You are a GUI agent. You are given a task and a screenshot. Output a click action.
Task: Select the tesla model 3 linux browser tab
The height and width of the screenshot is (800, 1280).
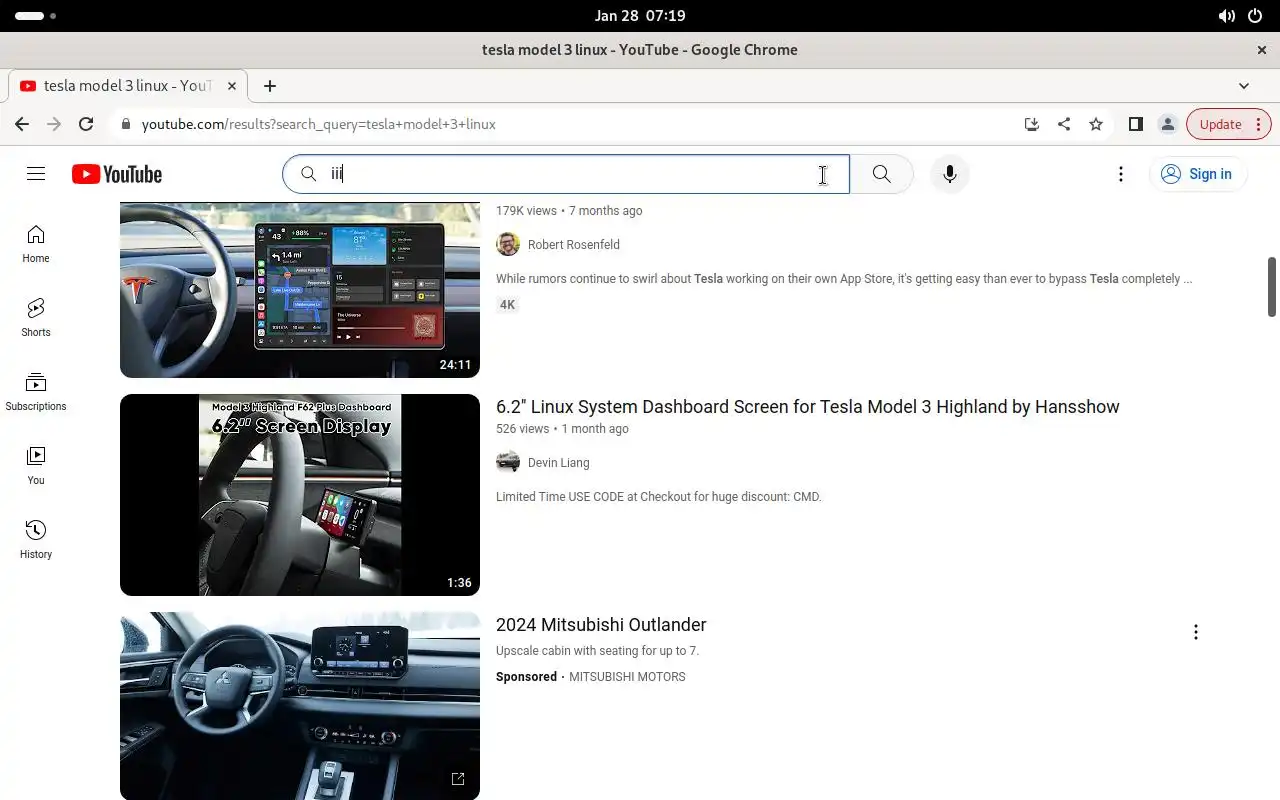[128, 86]
